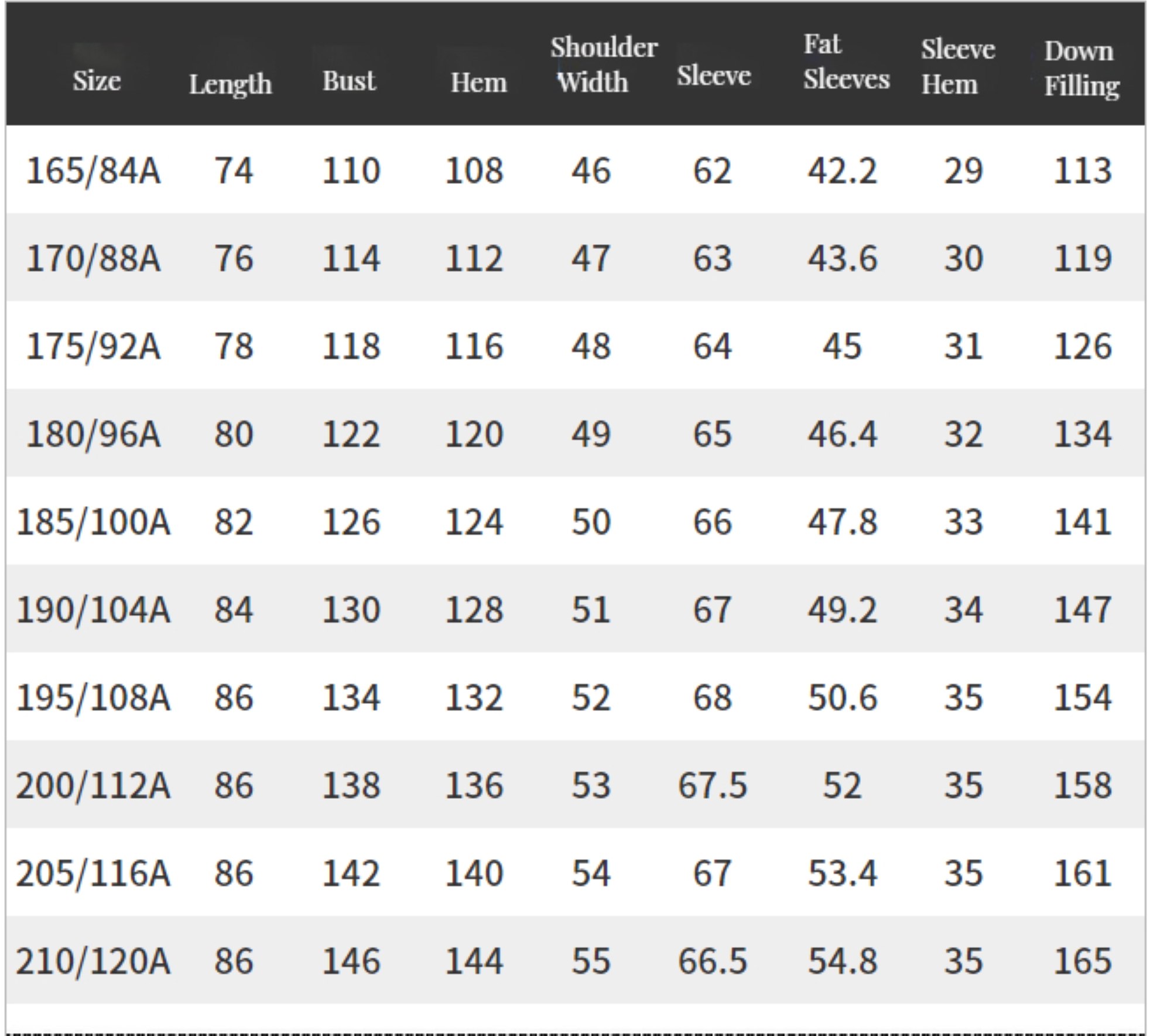Image resolution: width=1150 pixels, height=1036 pixels.
Task: Click the Fat Sleeves column header
Action: pos(846,62)
